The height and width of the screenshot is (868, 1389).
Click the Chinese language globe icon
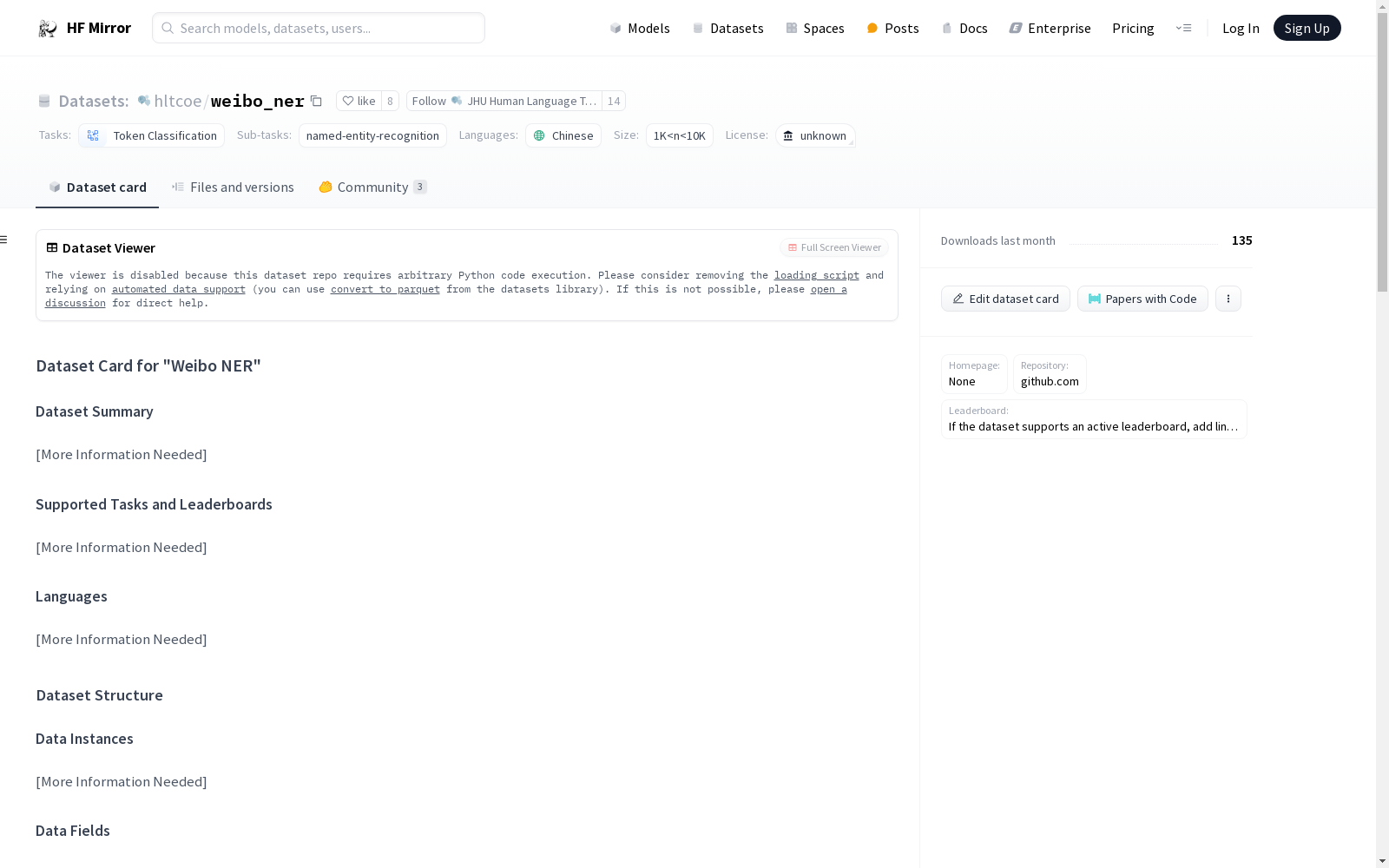539,135
